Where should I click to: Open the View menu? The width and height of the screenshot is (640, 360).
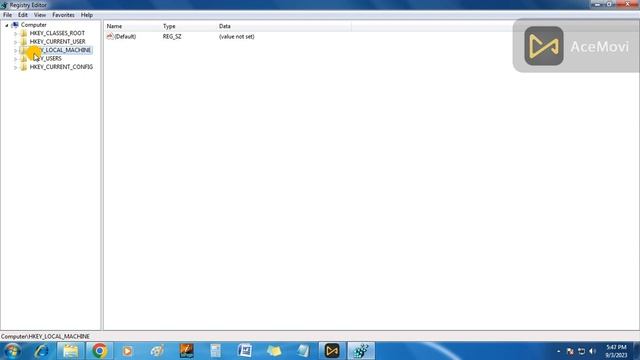click(x=40, y=15)
